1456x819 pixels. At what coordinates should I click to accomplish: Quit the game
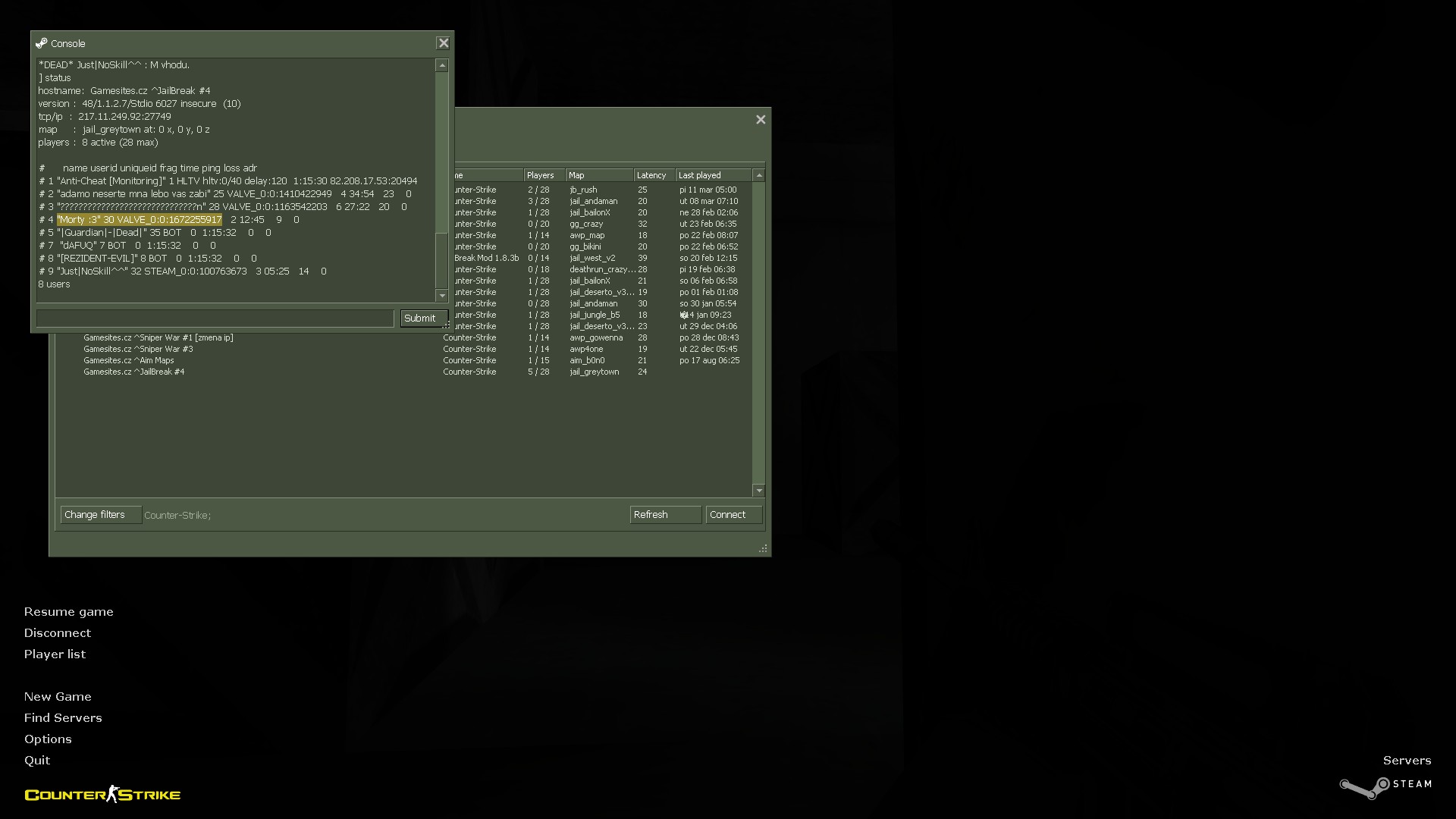(37, 761)
